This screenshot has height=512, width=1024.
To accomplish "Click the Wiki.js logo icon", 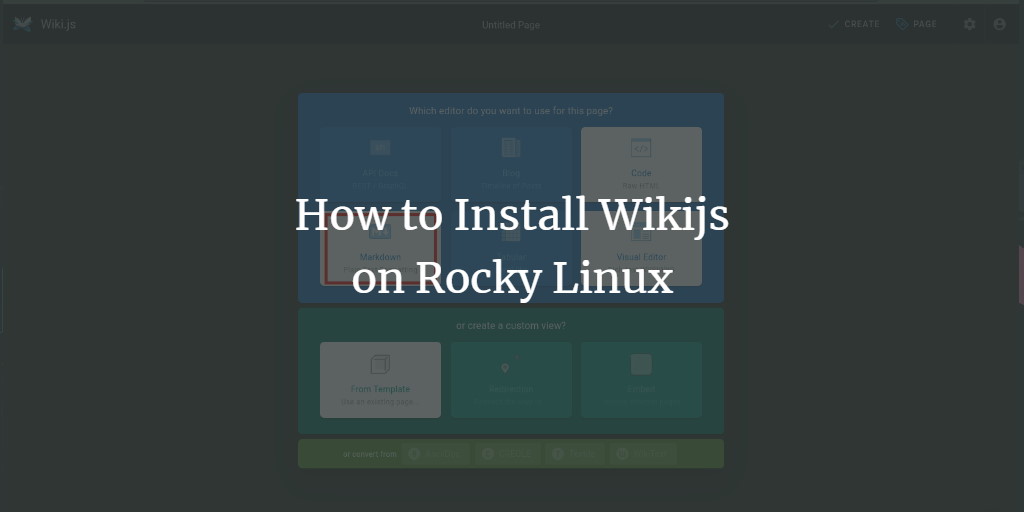I will [x=22, y=24].
